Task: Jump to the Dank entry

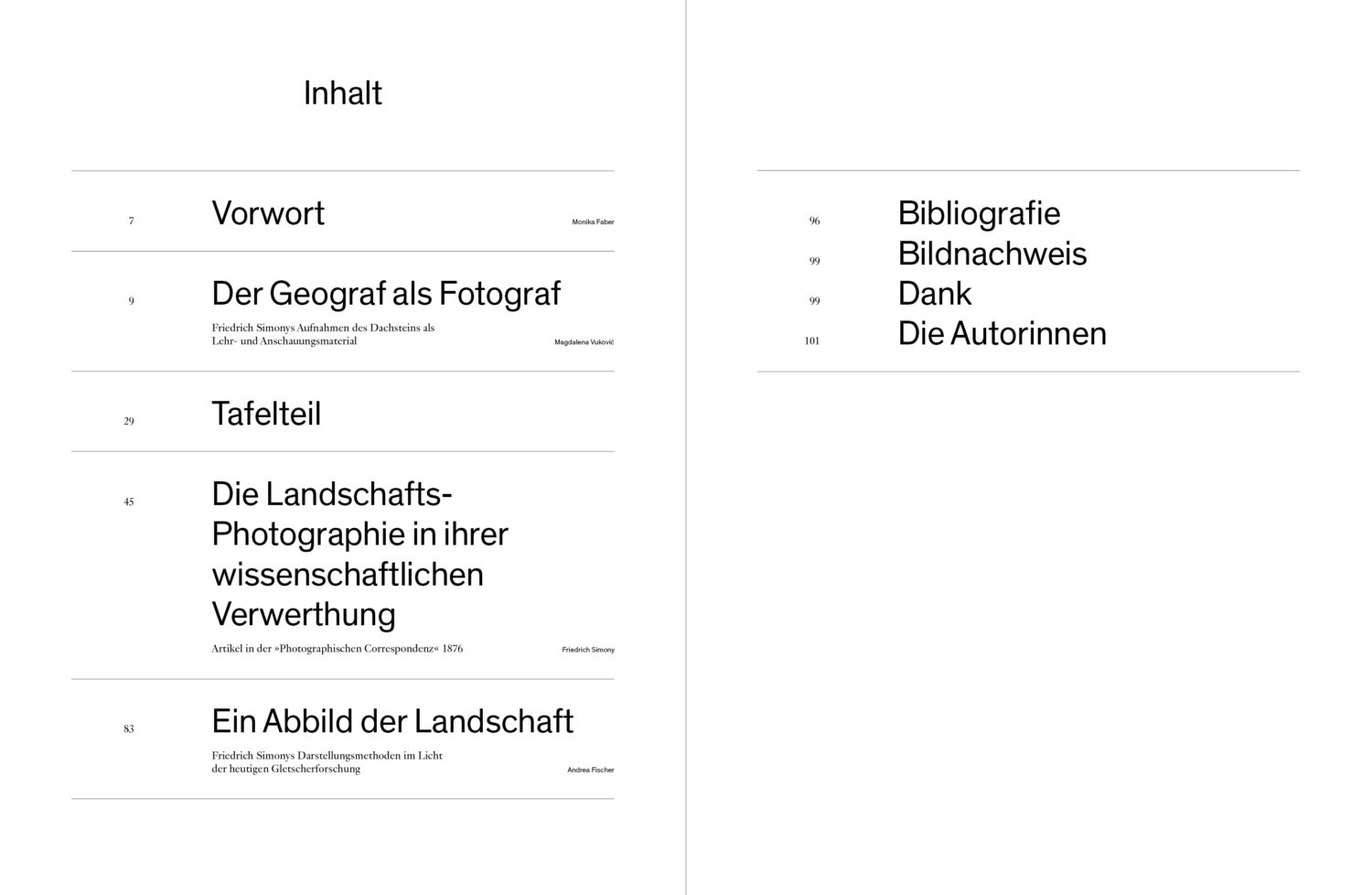Action: coord(935,294)
